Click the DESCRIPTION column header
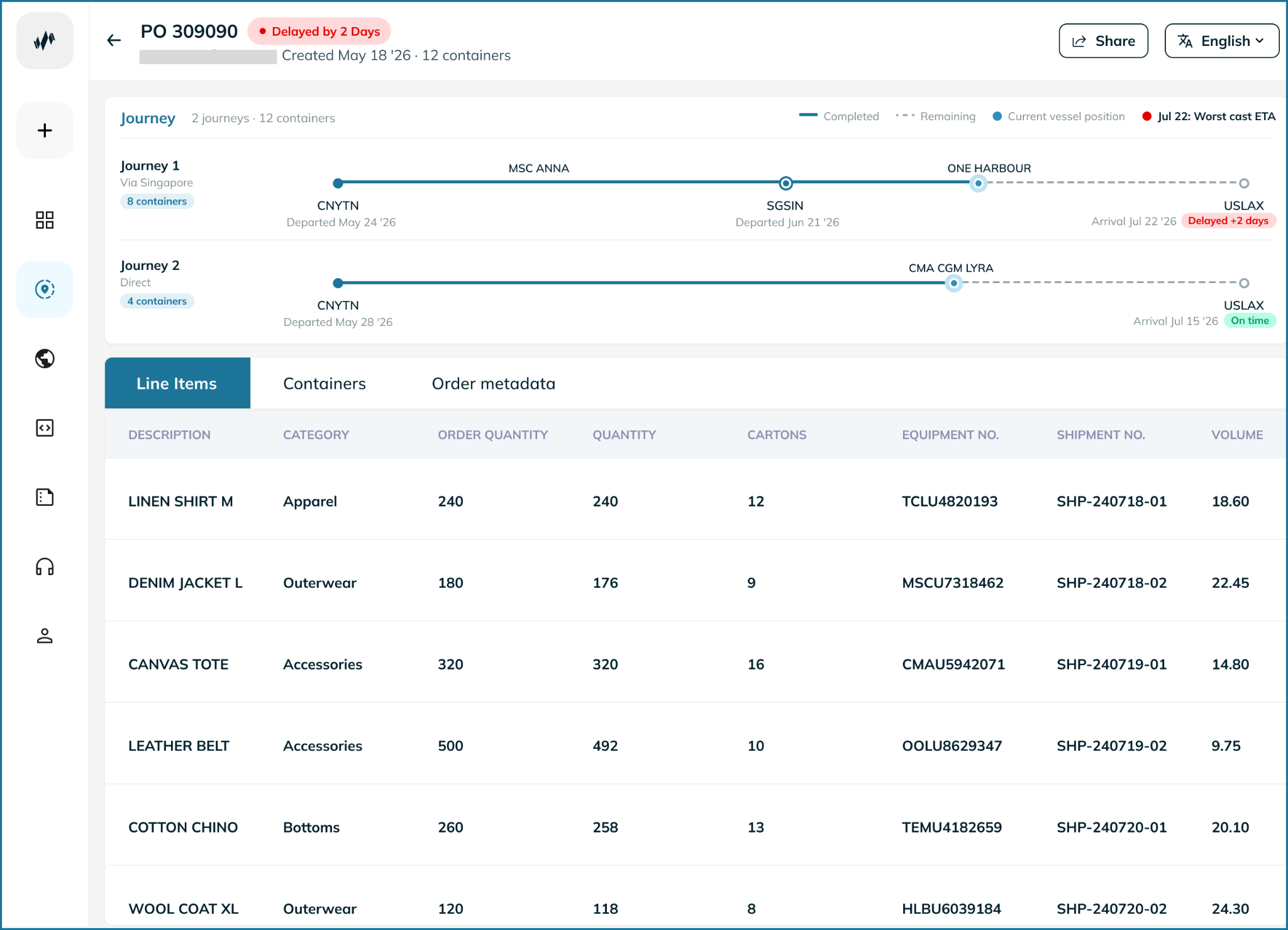Image resolution: width=1288 pixels, height=930 pixels. (170, 435)
